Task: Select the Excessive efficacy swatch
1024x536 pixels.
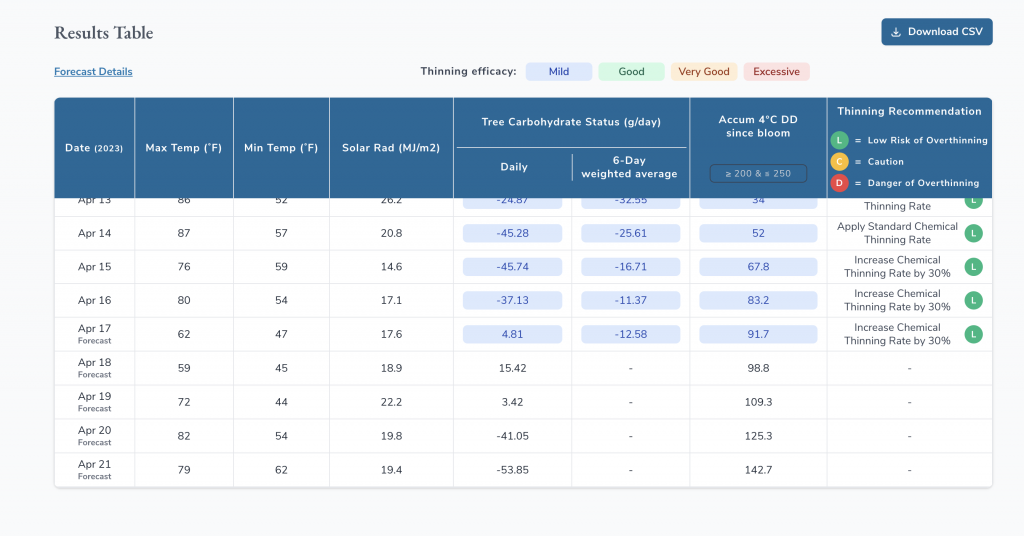Action: (x=776, y=72)
